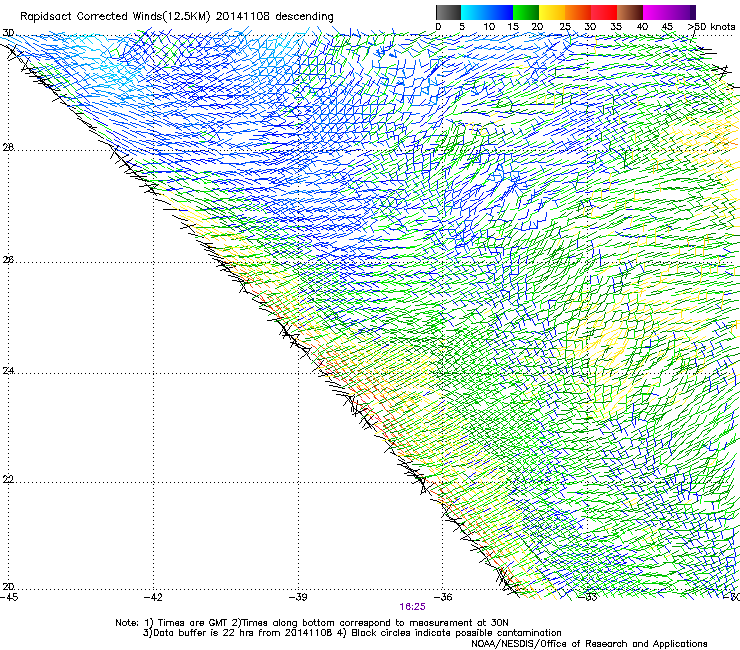Click the latitude label '20' on the left axis

point(8,587)
